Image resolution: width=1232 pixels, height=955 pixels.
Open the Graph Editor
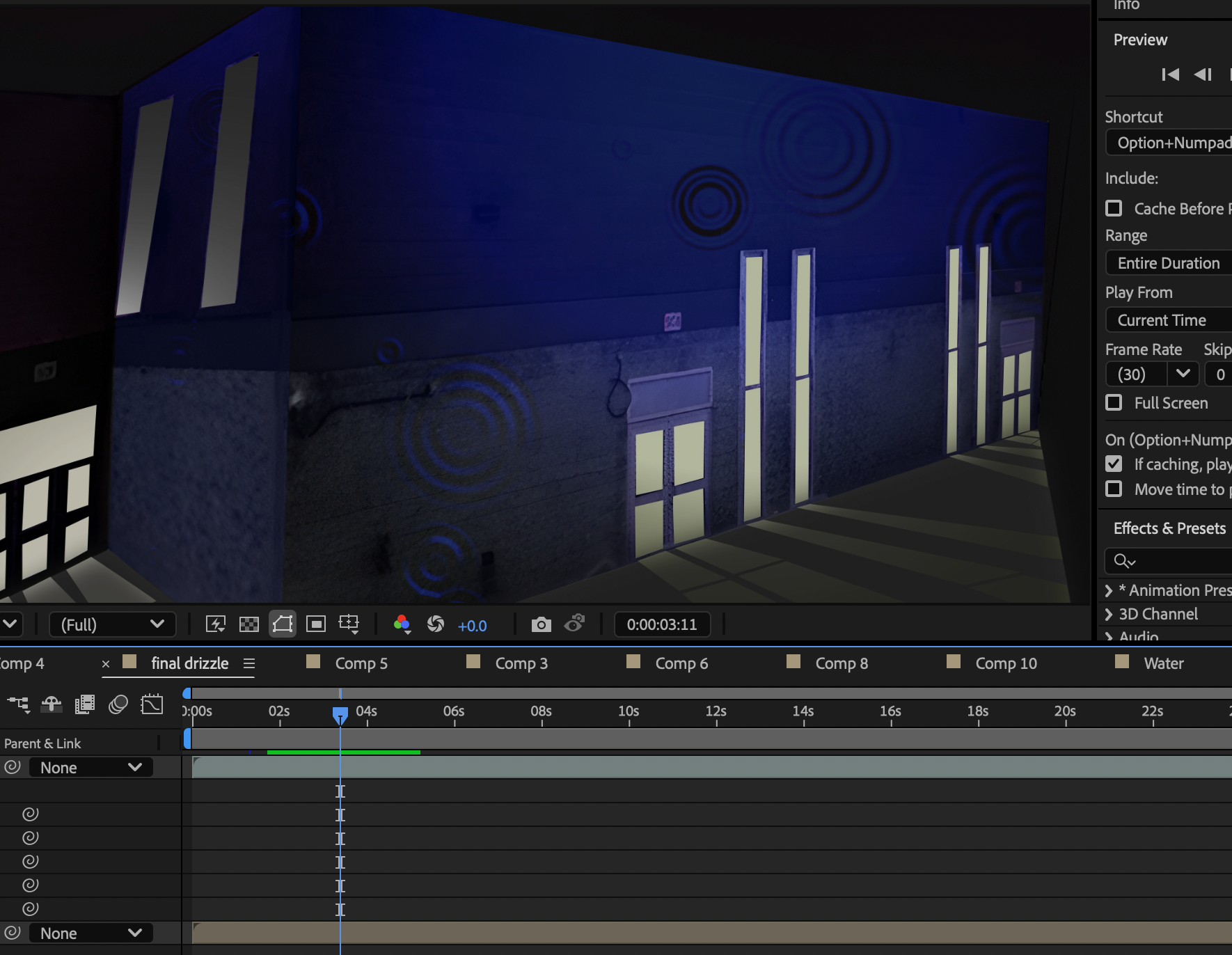tap(152, 704)
